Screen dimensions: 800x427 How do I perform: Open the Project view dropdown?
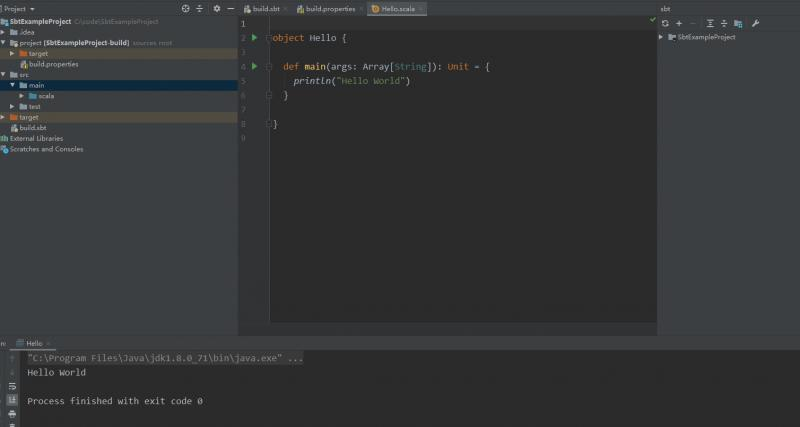tap(19, 9)
